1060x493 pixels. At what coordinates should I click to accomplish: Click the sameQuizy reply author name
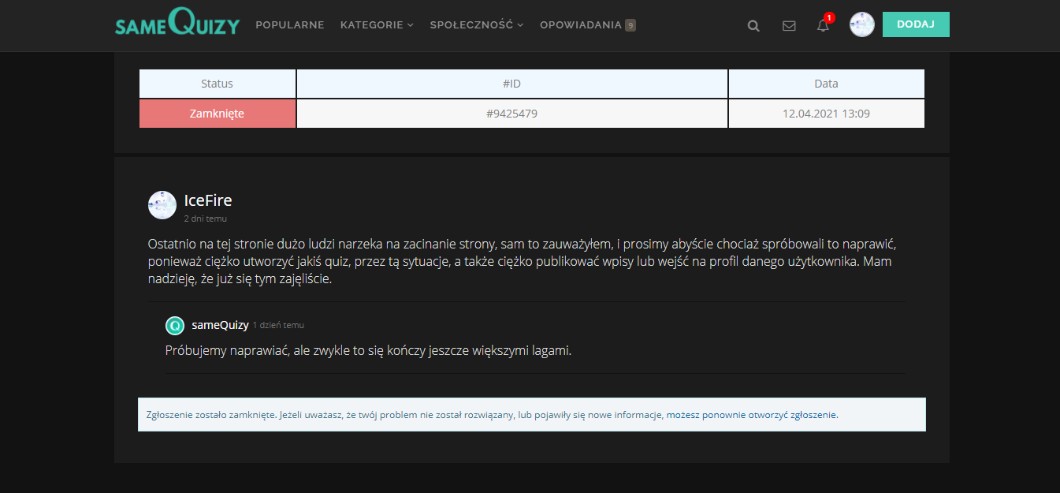tap(219, 325)
